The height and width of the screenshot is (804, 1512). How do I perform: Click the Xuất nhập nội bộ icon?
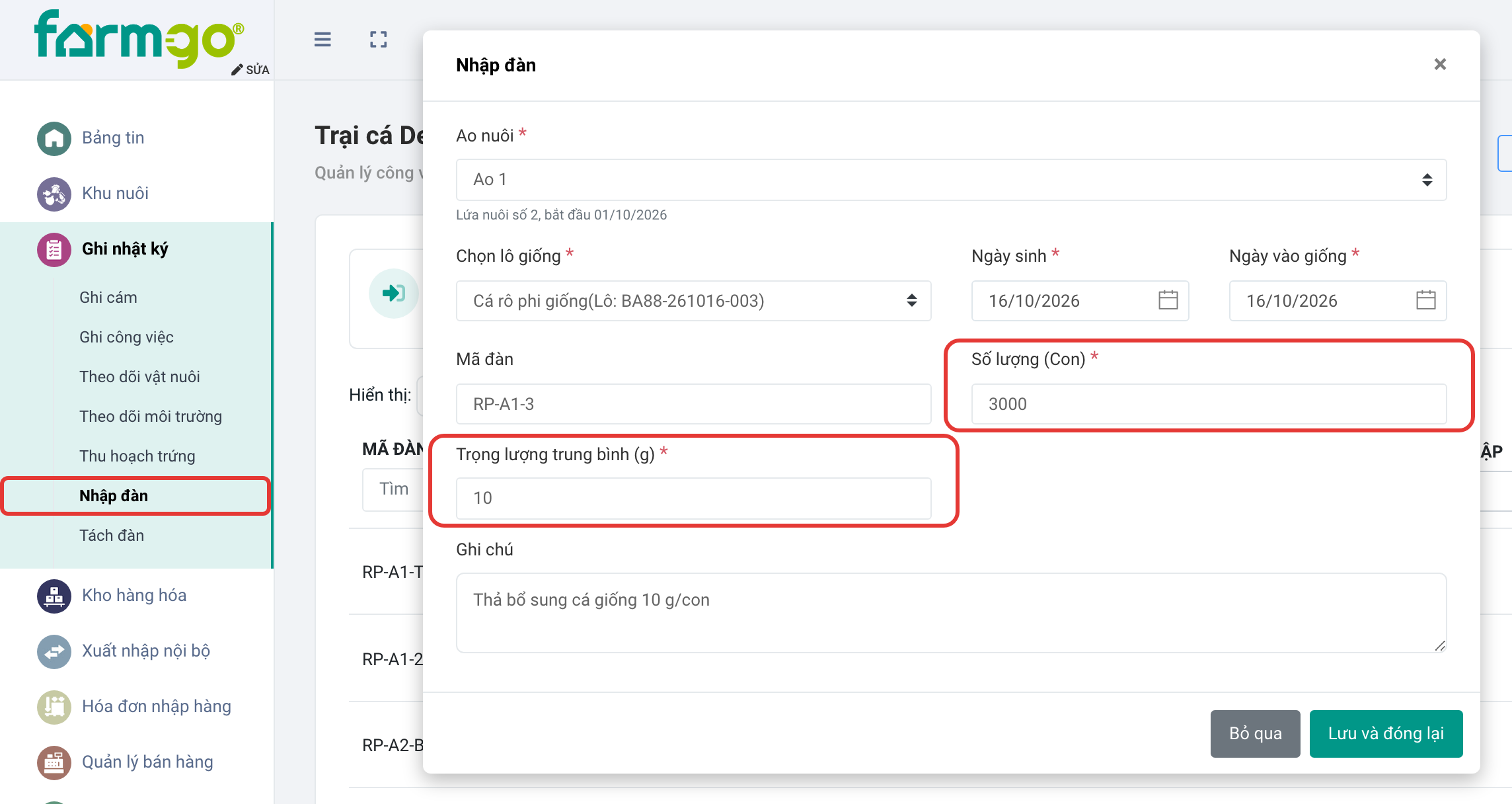pyautogui.click(x=54, y=651)
